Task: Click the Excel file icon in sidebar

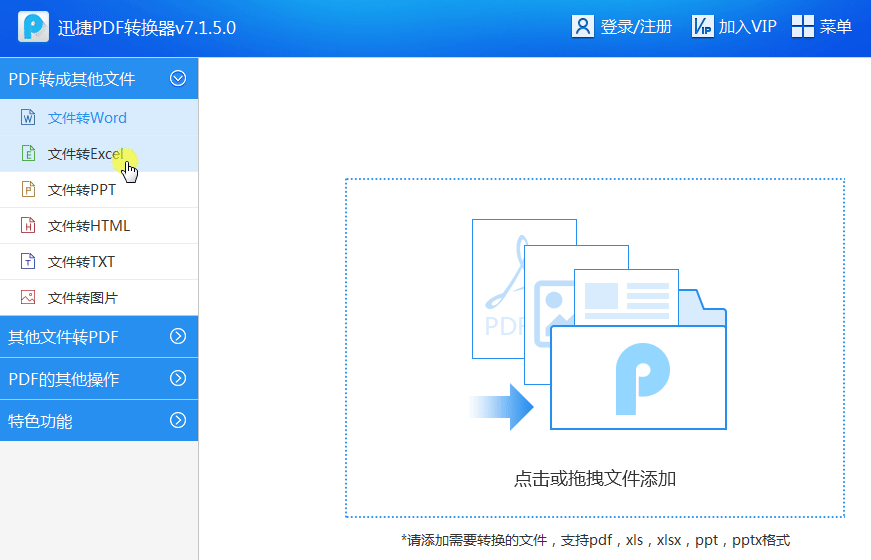Action: [28, 154]
